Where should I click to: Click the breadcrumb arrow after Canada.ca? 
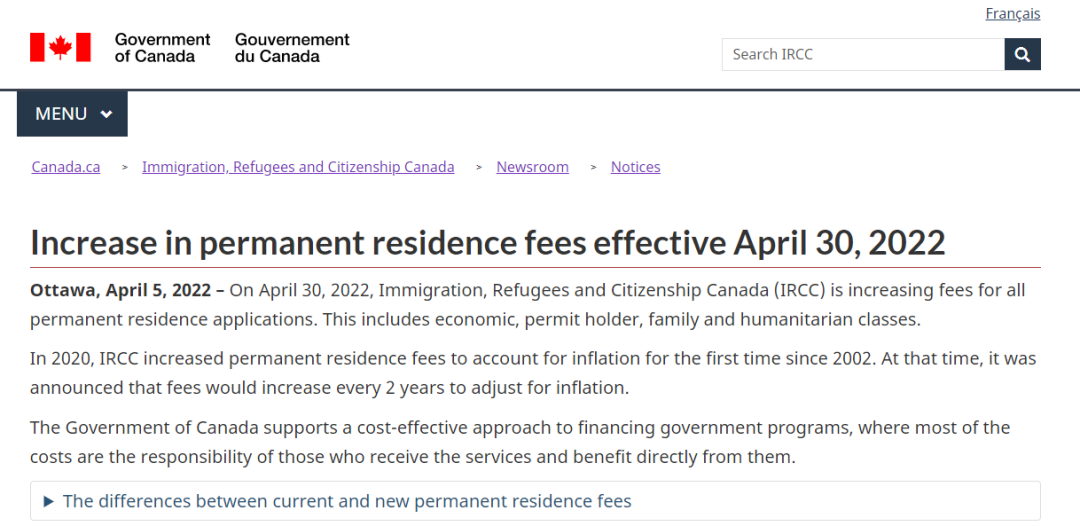pyautogui.click(x=125, y=168)
